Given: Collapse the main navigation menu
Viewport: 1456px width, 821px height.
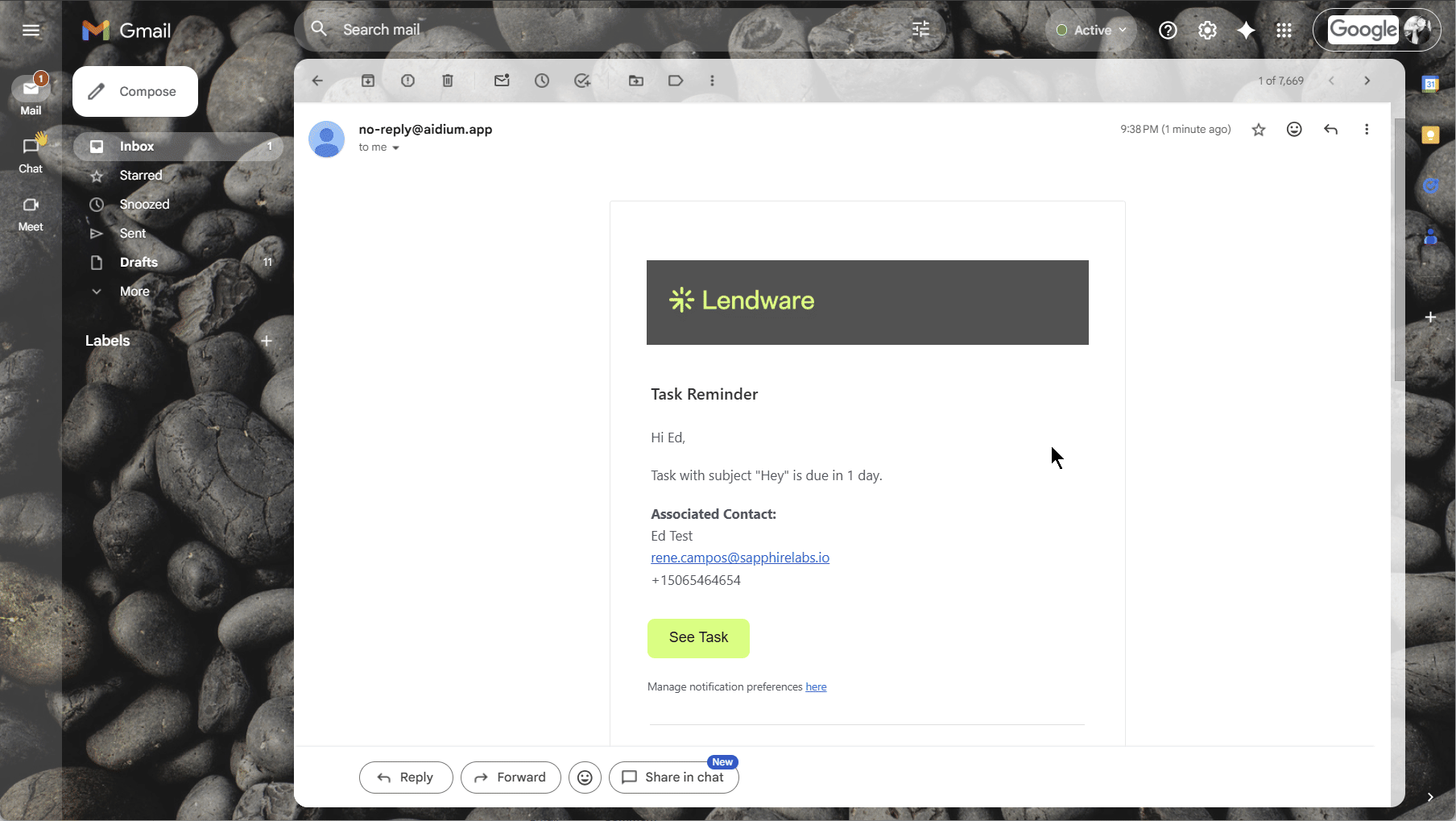Looking at the screenshot, I should point(31,31).
